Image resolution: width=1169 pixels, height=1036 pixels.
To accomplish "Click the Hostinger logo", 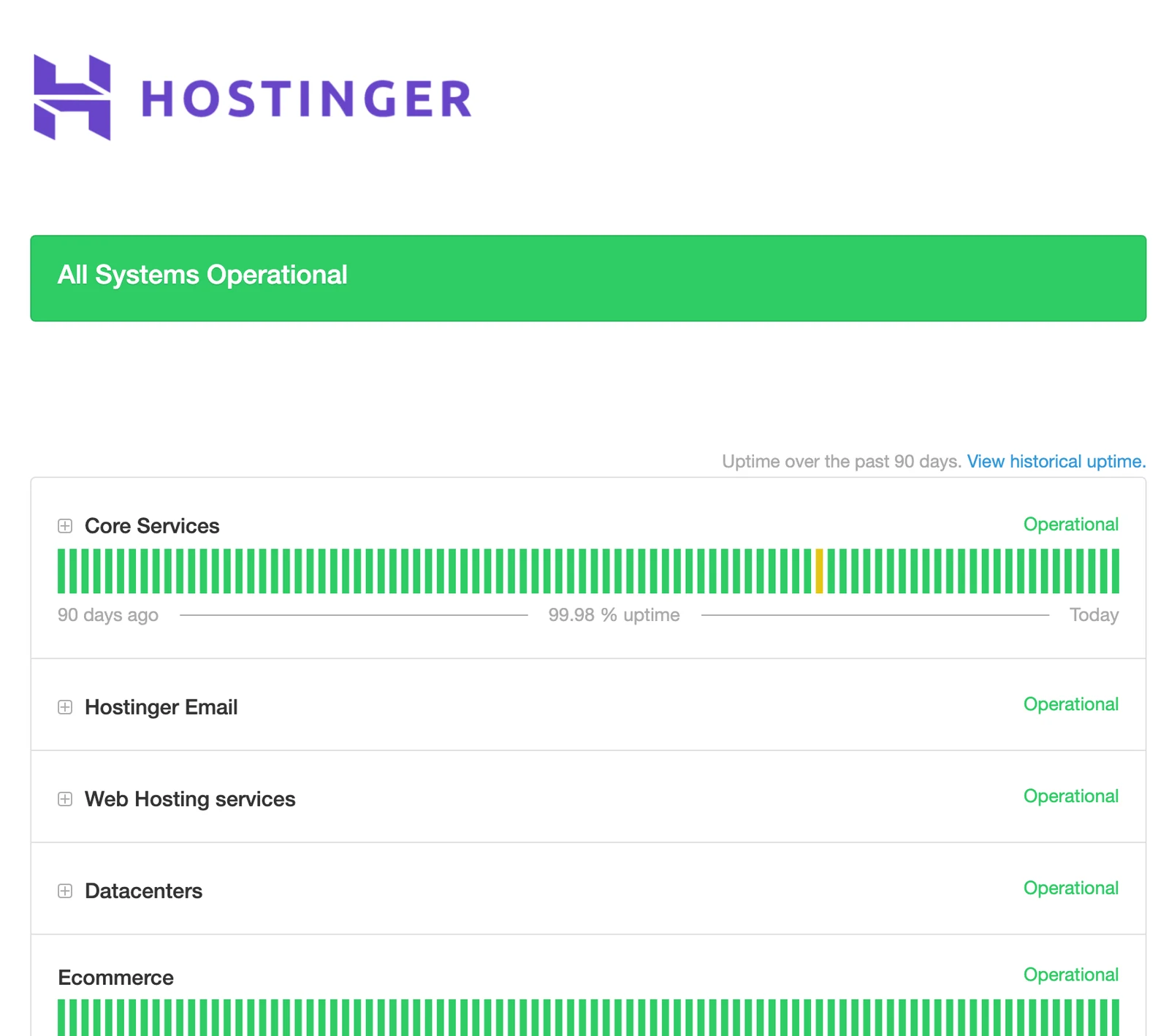I will point(253,97).
